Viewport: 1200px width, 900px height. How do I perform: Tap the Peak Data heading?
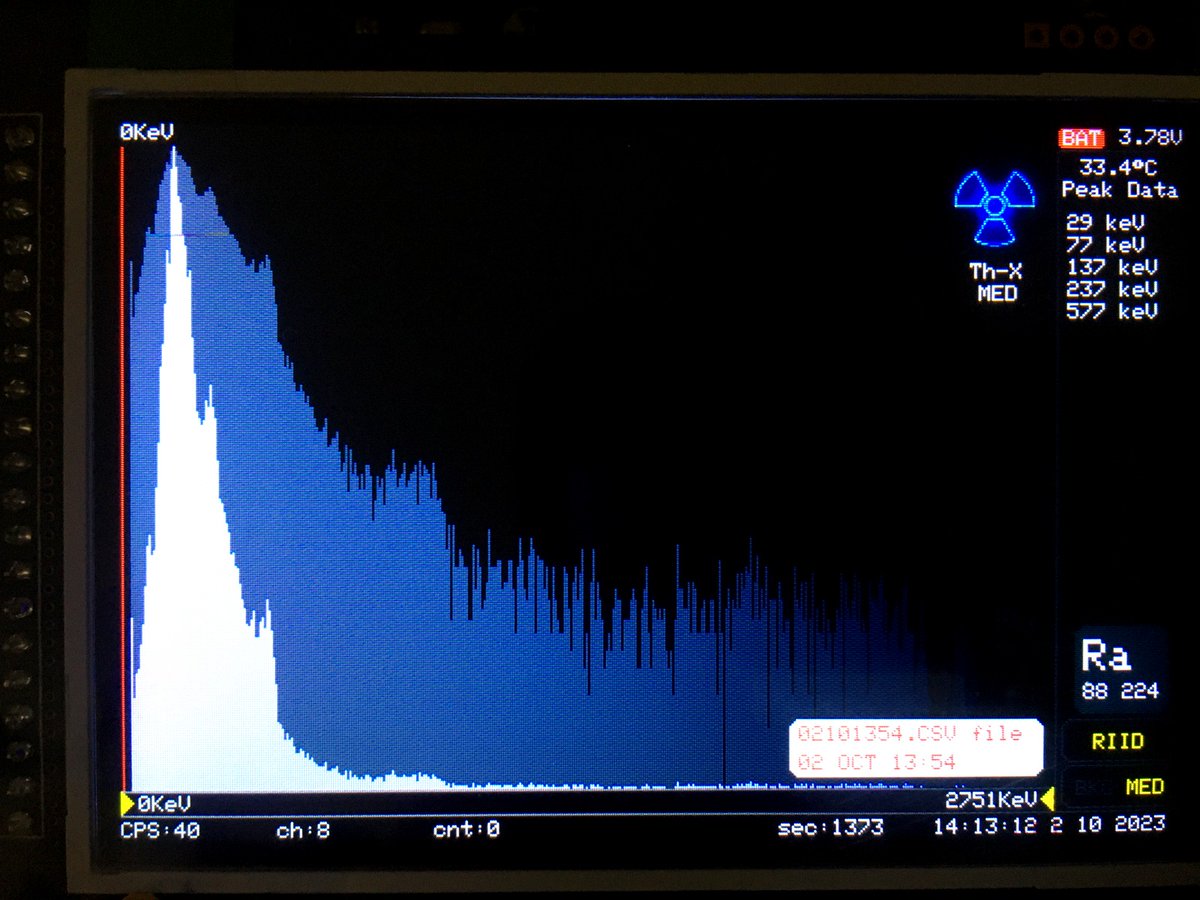point(1119,190)
